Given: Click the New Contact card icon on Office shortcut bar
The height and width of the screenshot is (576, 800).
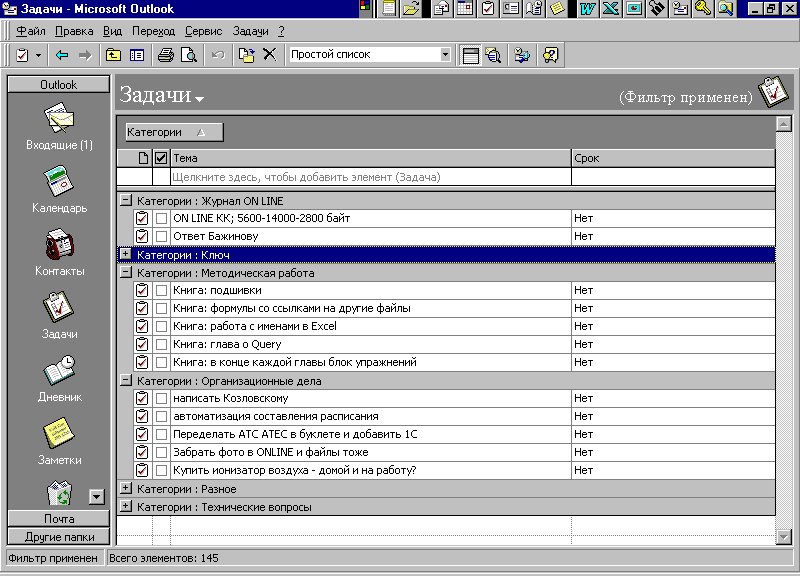Looking at the screenshot, I should pos(511,8).
